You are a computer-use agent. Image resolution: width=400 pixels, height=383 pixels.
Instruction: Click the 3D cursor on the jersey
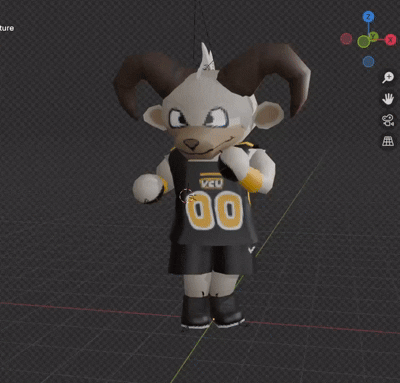[x=186, y=196]
